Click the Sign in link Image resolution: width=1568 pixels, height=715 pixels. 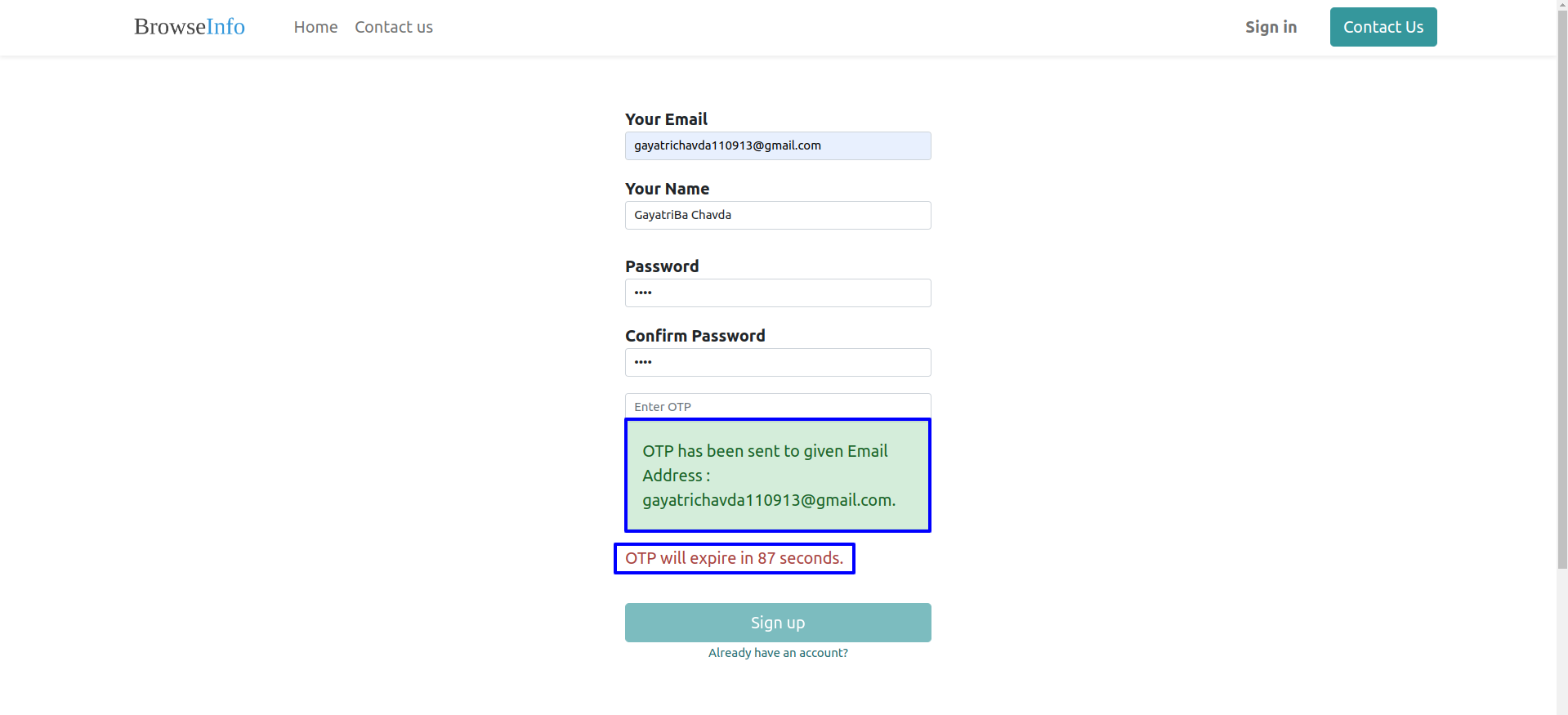click(1271, 27)
